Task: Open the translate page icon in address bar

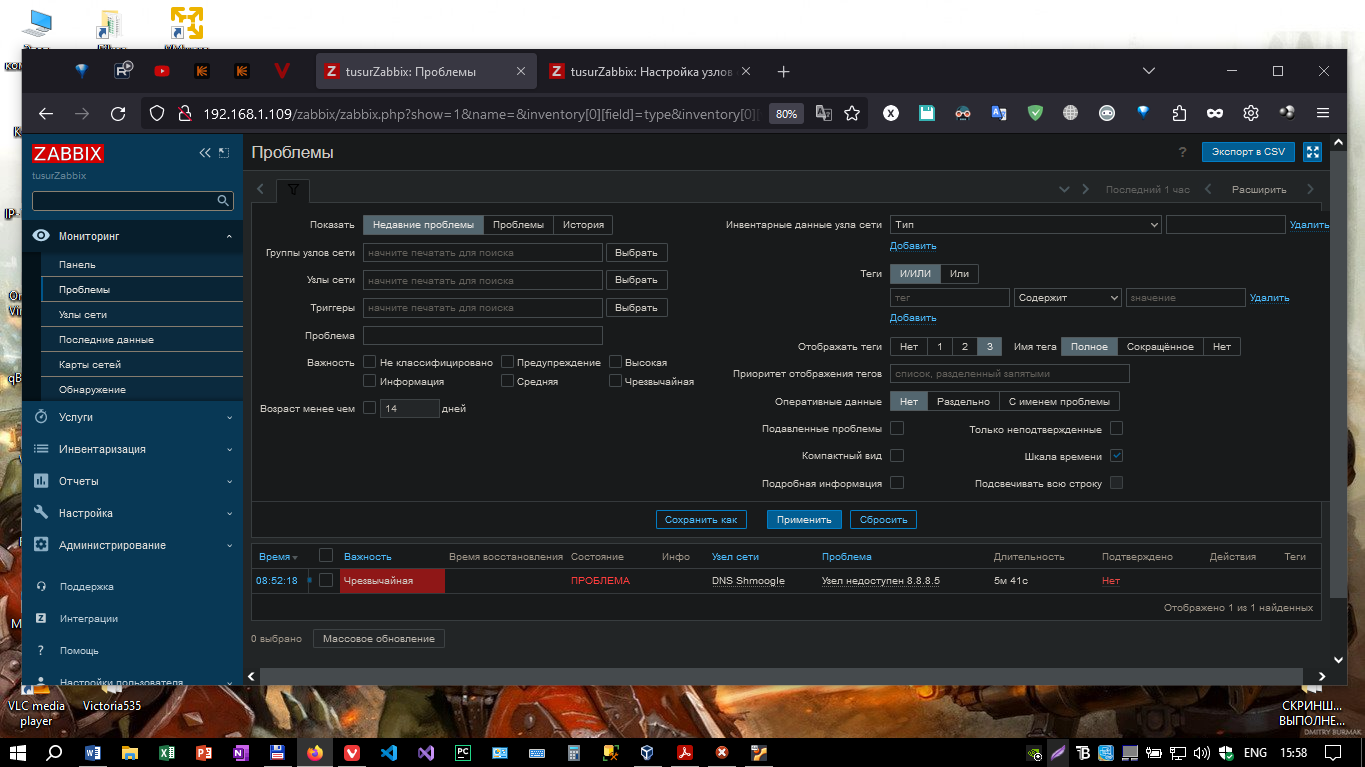Action: [824, 113]
